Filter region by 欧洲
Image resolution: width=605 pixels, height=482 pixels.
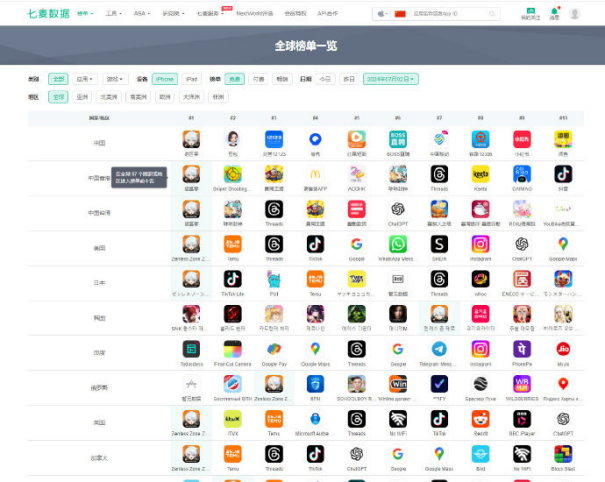click(165, 97)
